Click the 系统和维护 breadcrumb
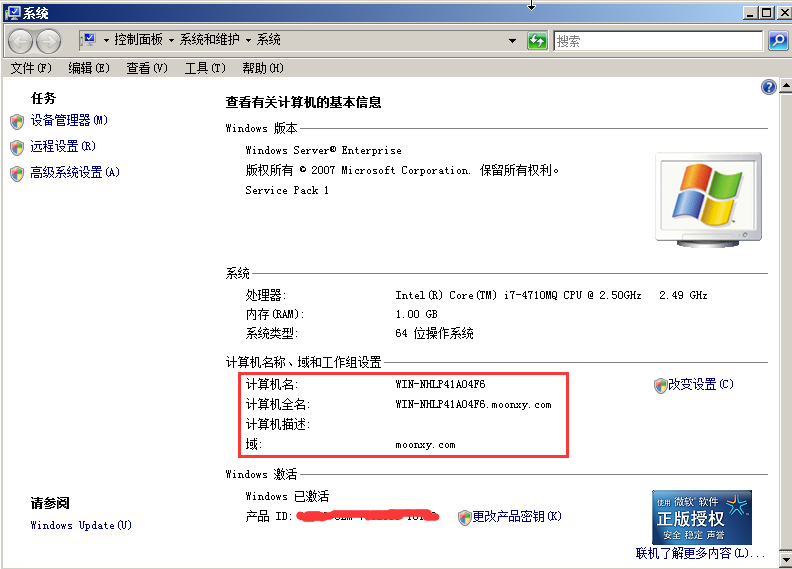792x569 pixels. [x=209, y=39]
